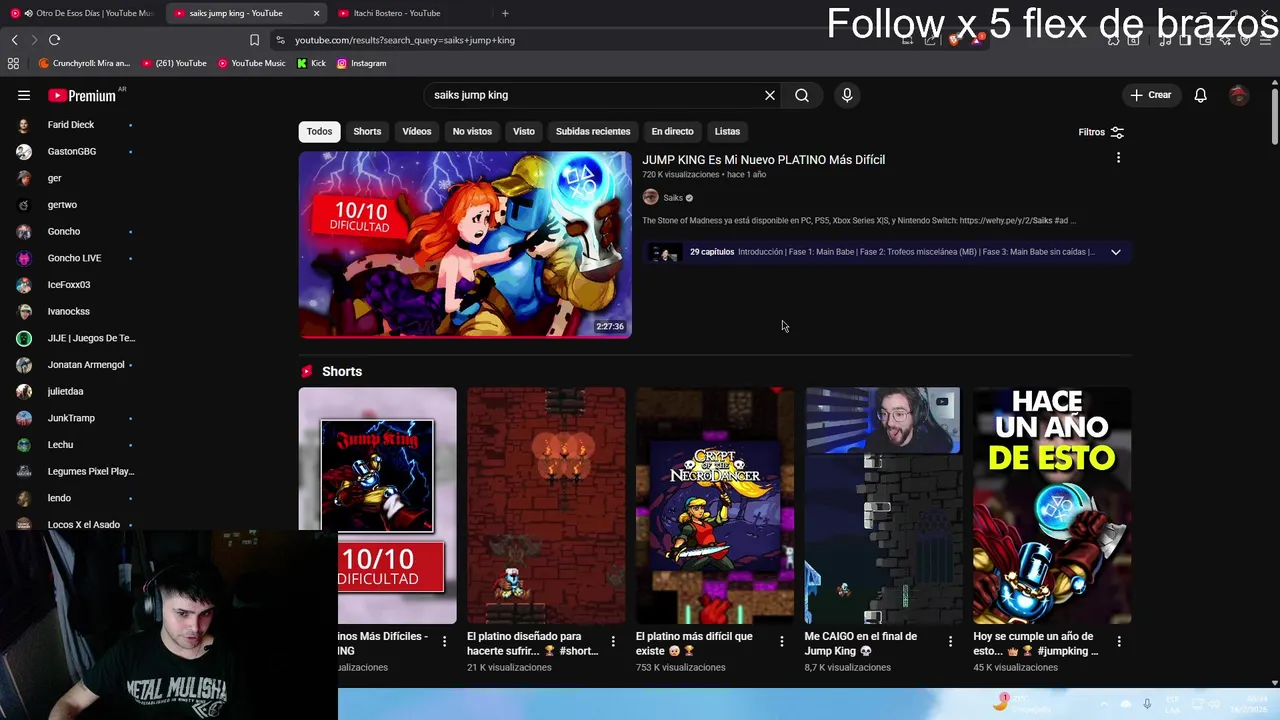Viewport: 1280px width, 720px height.
Task: Open the YouTube Music bookmark
Action: [251, 63]
